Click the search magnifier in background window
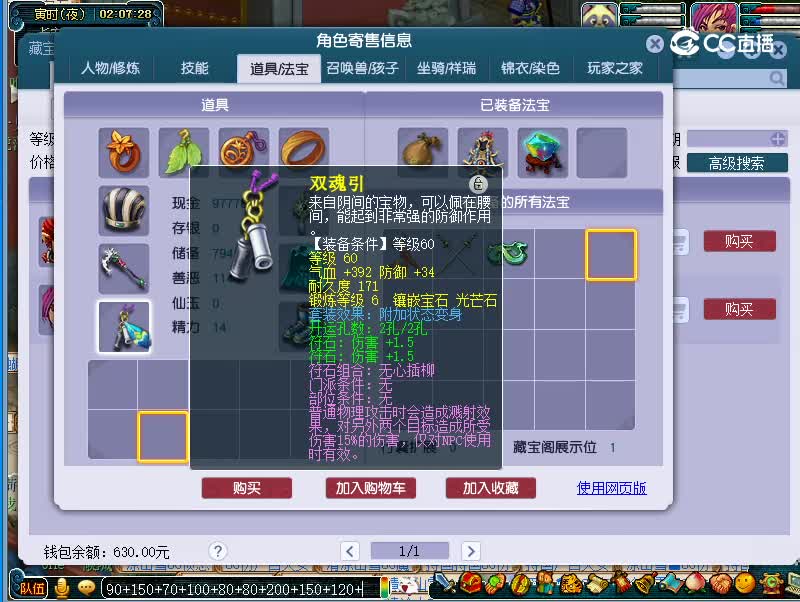800x602 pixels. pos(777,78)
